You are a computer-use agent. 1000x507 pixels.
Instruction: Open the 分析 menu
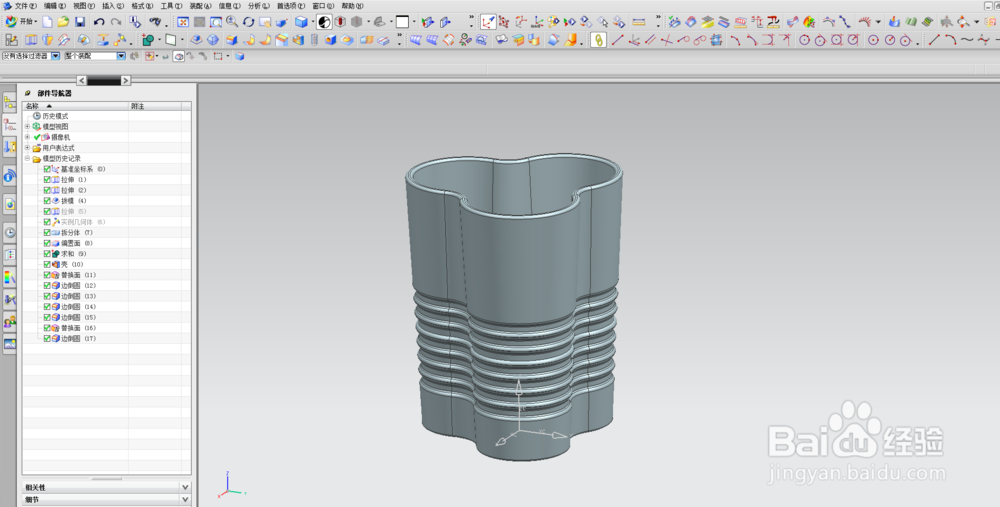[x=258, y=6]
